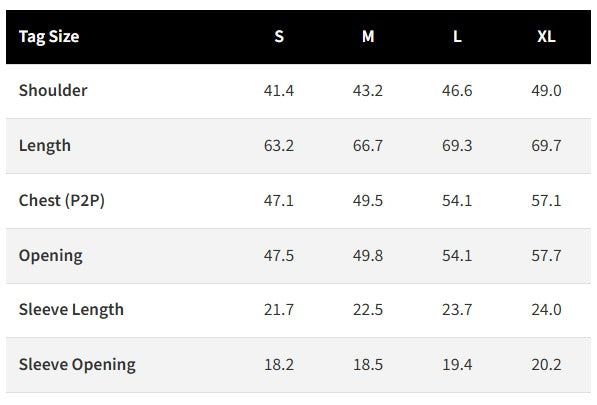This screenshot has width=597, height=405.
Task: Select the S size column header
Action: point(279,37)
